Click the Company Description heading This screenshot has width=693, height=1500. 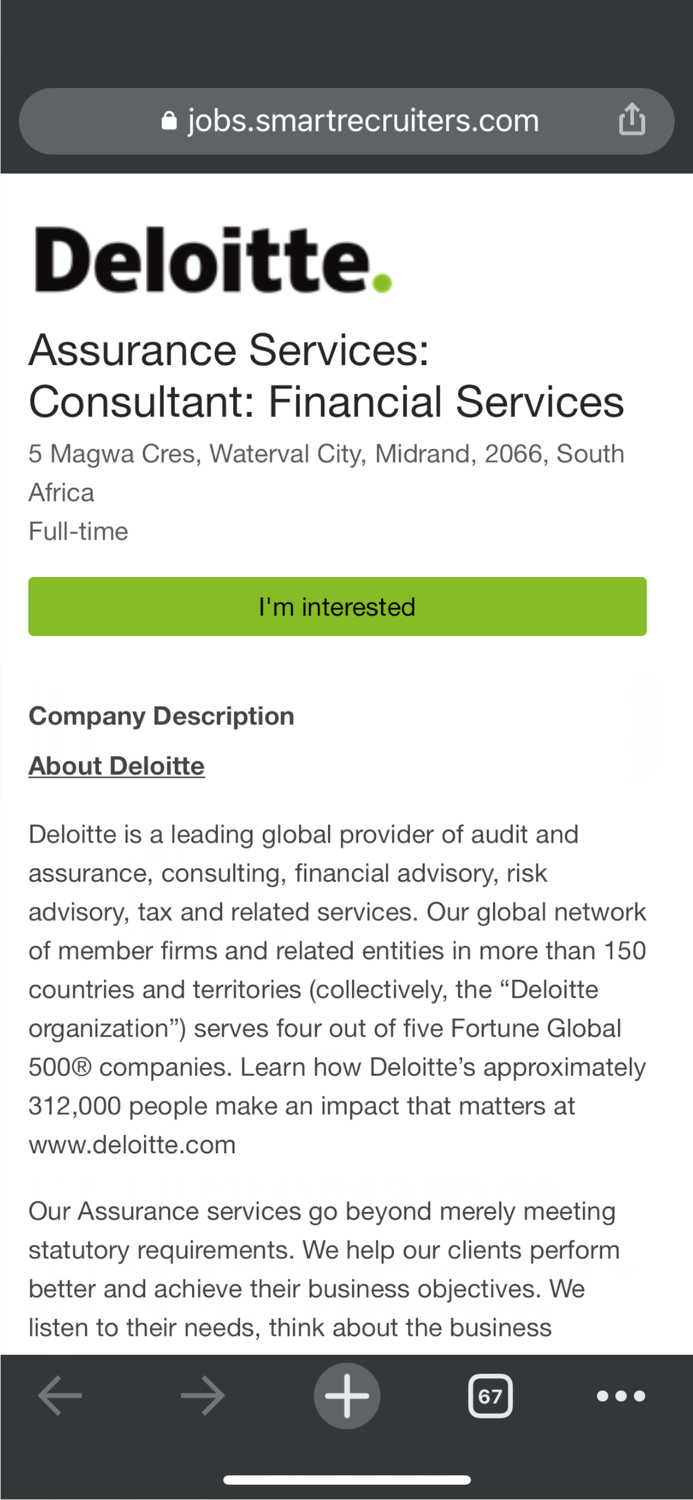pos(161,716)
